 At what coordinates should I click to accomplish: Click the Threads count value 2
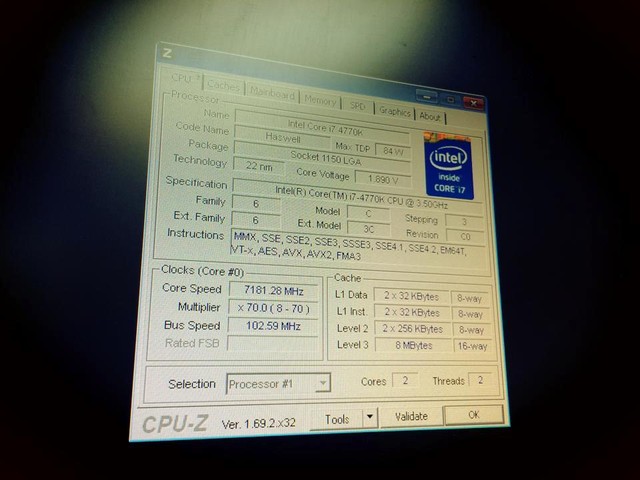pos(480,380)
